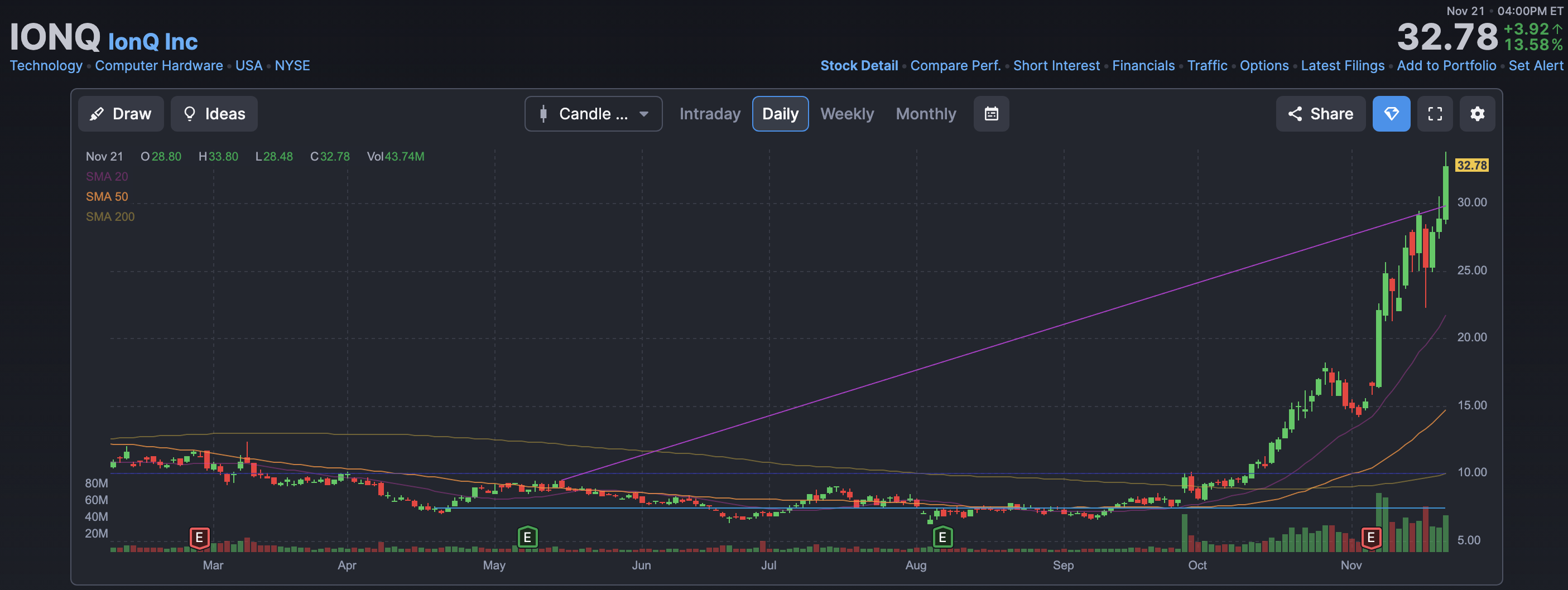Image resolution: width=1568 pixels, height=590 pixels.
Task: Click the August earnings E marker
Action: 942,538
